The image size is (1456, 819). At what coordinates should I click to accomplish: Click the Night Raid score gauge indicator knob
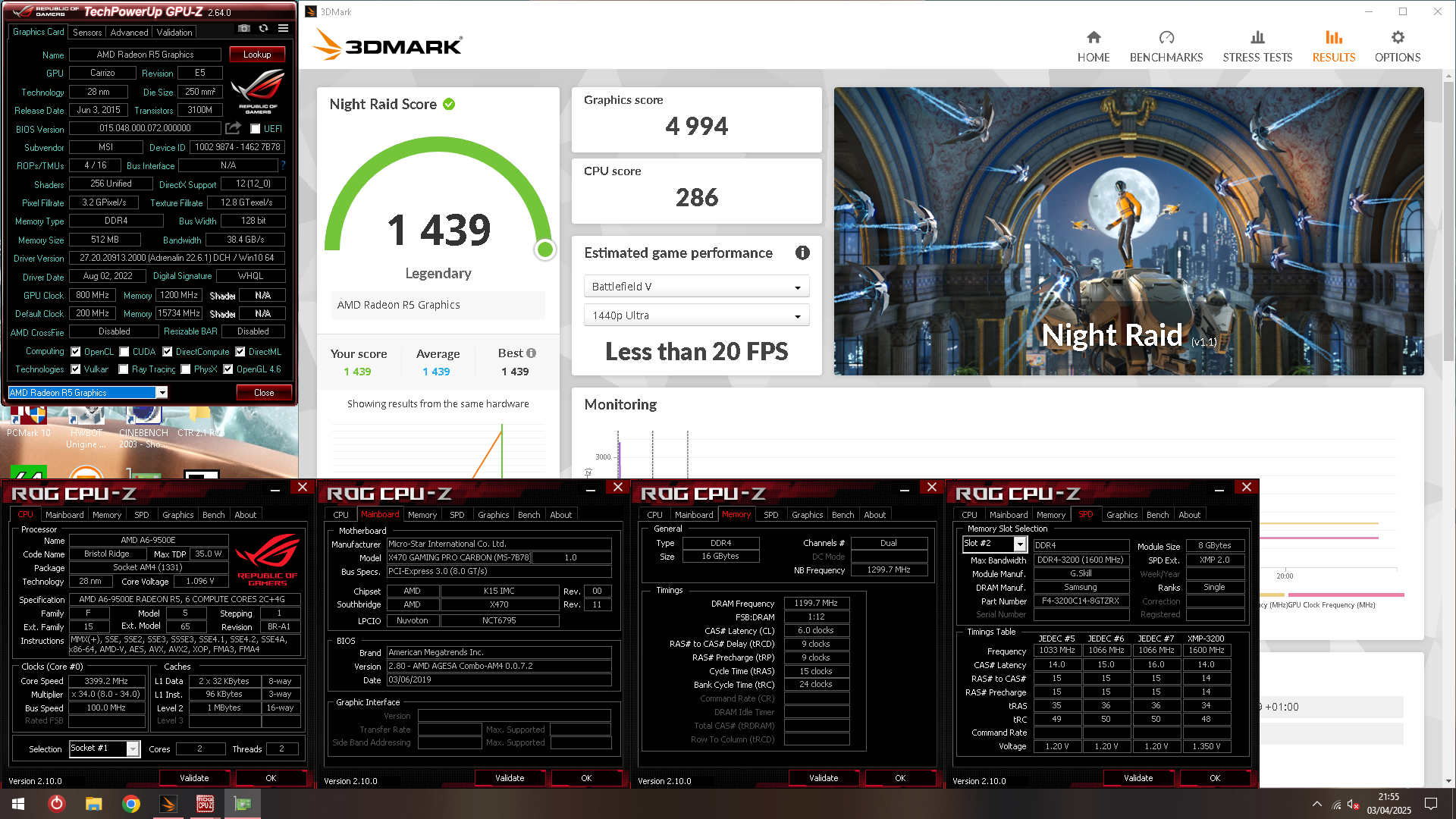coord(544,249)
